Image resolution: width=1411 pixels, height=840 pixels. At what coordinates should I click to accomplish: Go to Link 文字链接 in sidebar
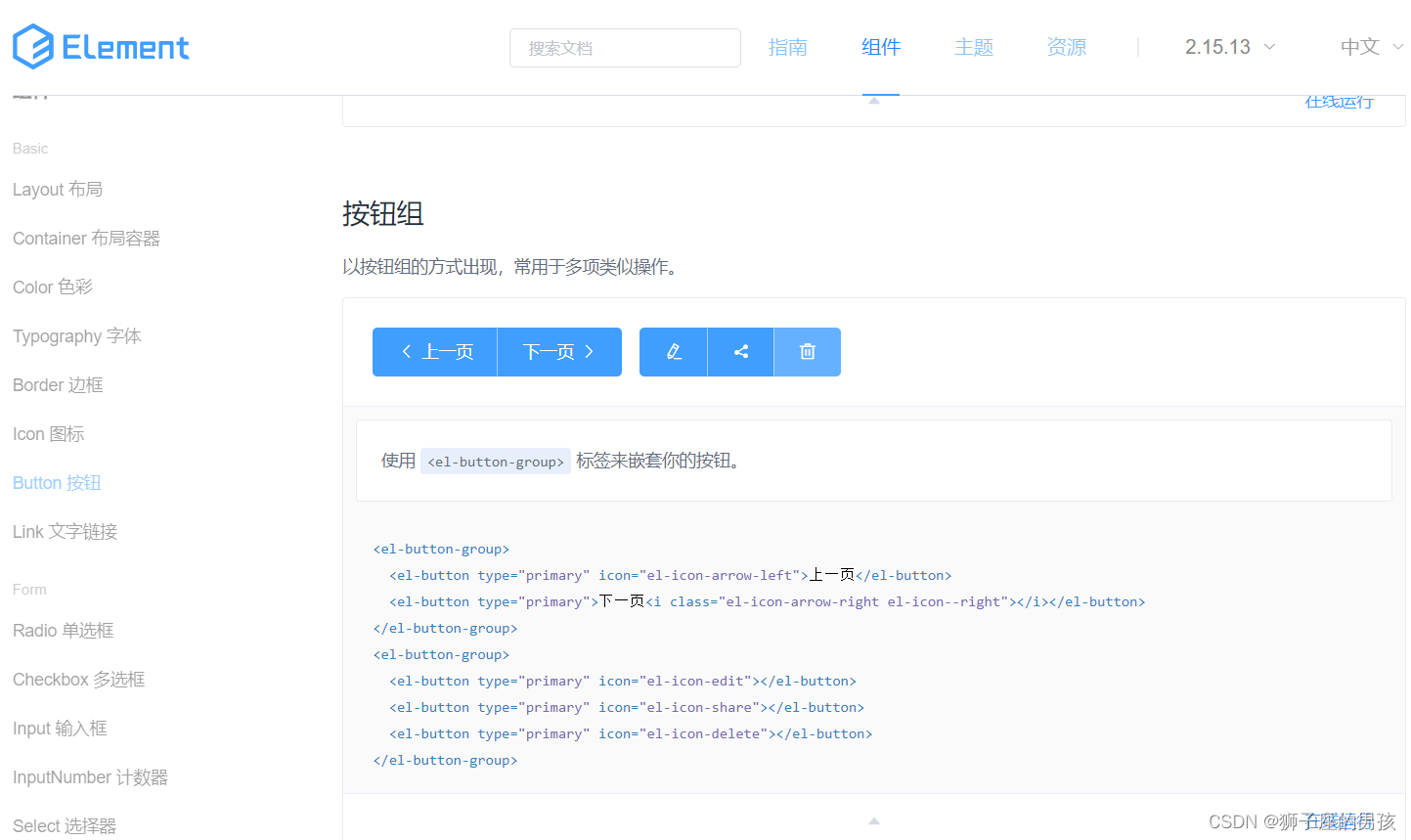pyautogui.click(x=66, y=532)
